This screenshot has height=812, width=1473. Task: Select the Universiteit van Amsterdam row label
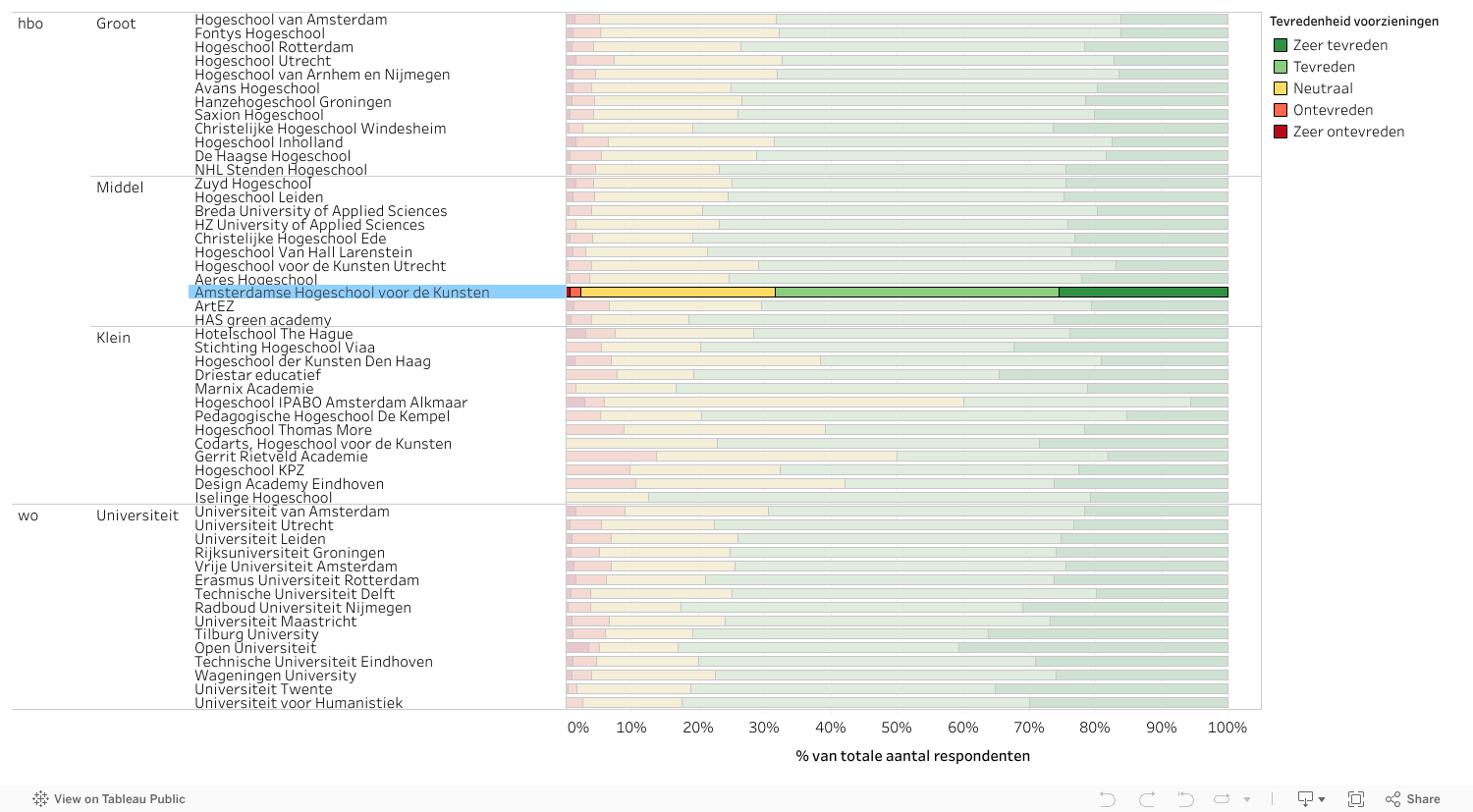[292, 512]
